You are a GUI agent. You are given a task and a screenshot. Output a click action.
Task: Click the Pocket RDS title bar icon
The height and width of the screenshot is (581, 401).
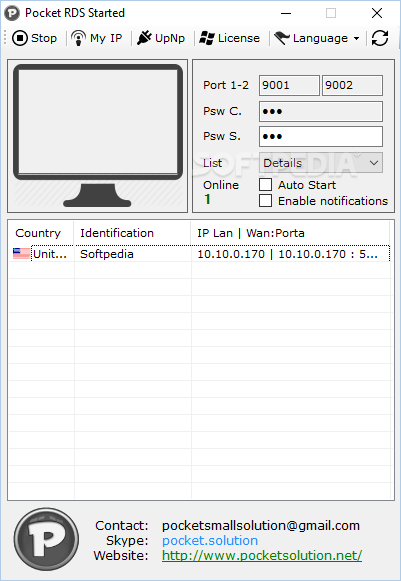click(x=12, y=13)
